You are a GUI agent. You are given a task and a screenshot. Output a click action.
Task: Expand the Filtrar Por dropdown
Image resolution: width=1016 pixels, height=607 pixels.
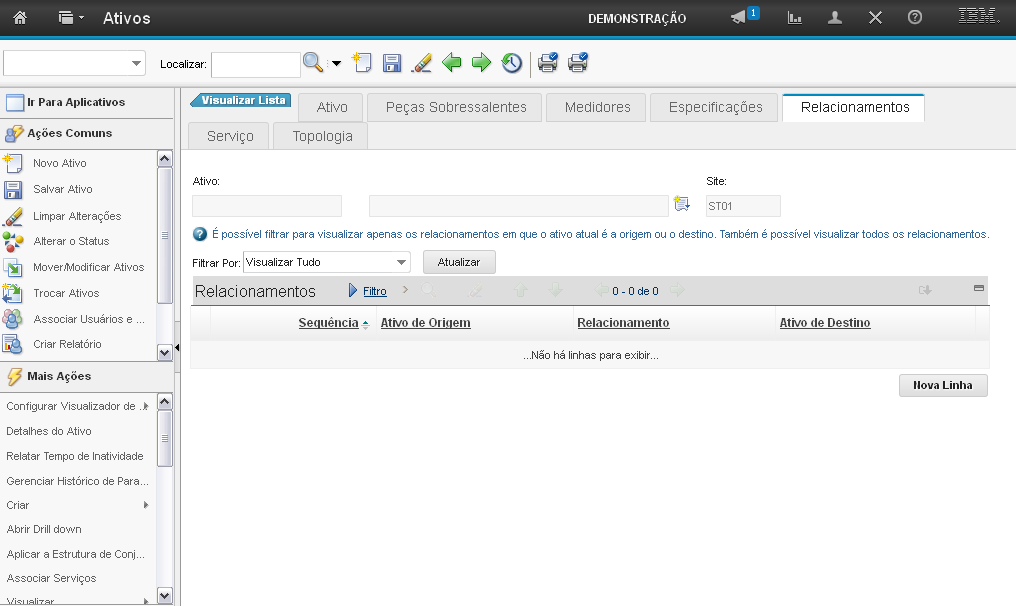coord(401,262)
